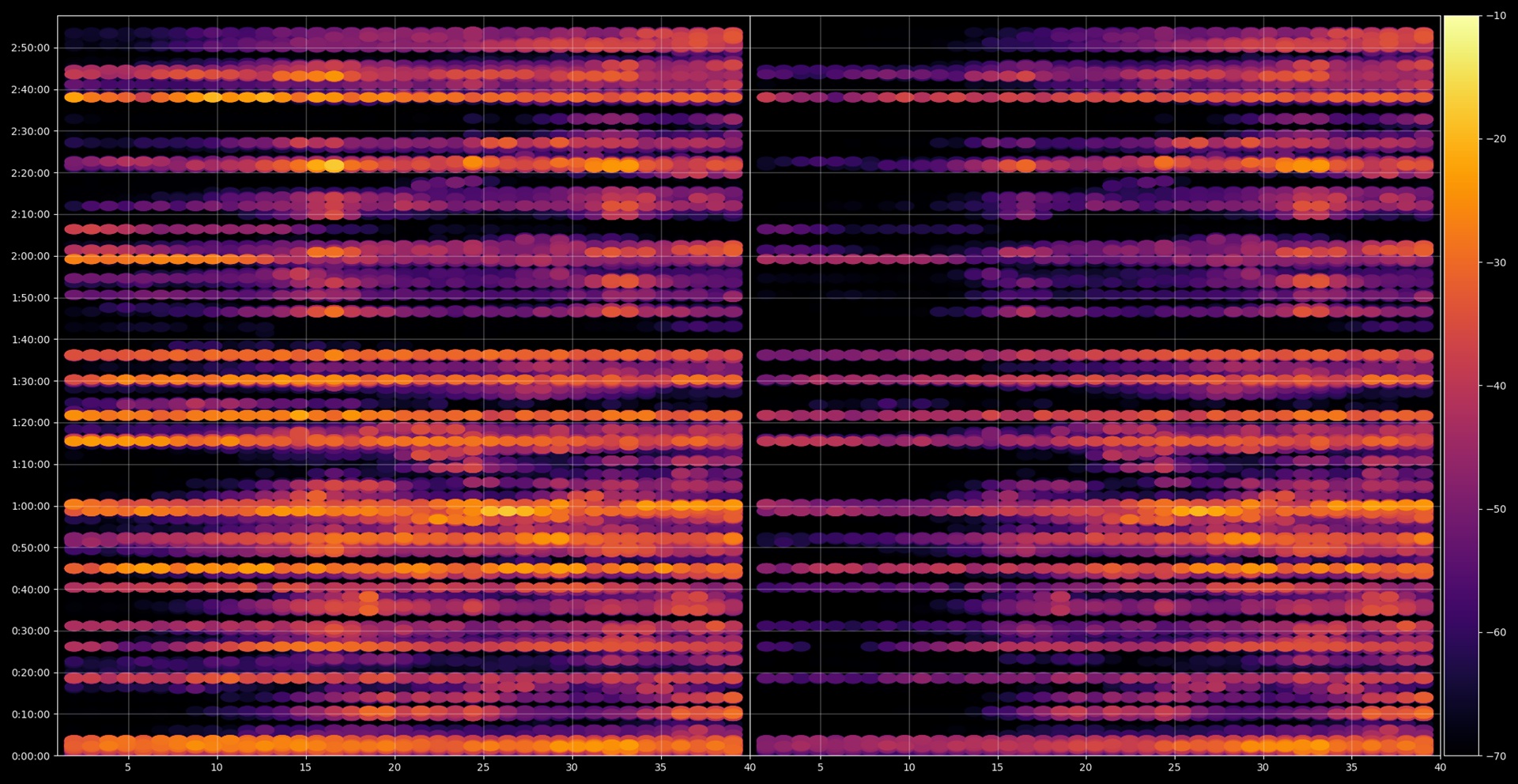The height and width of the screenshot is (784, 1518).
Task: Select the "2:00:00" time axis label
Action: 30,256
